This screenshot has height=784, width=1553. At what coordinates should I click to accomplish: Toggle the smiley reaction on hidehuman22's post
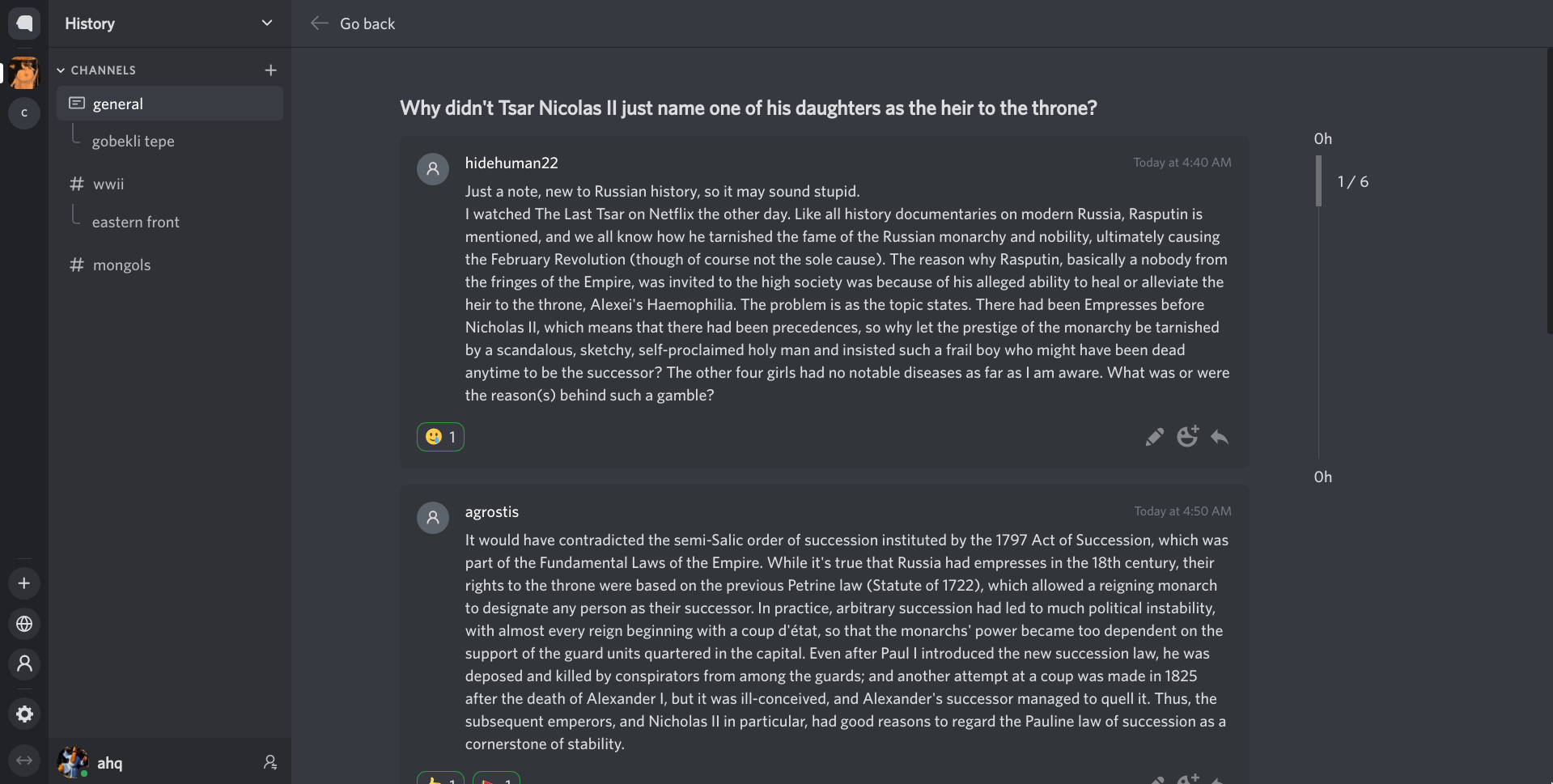click(x=440, y=437)
